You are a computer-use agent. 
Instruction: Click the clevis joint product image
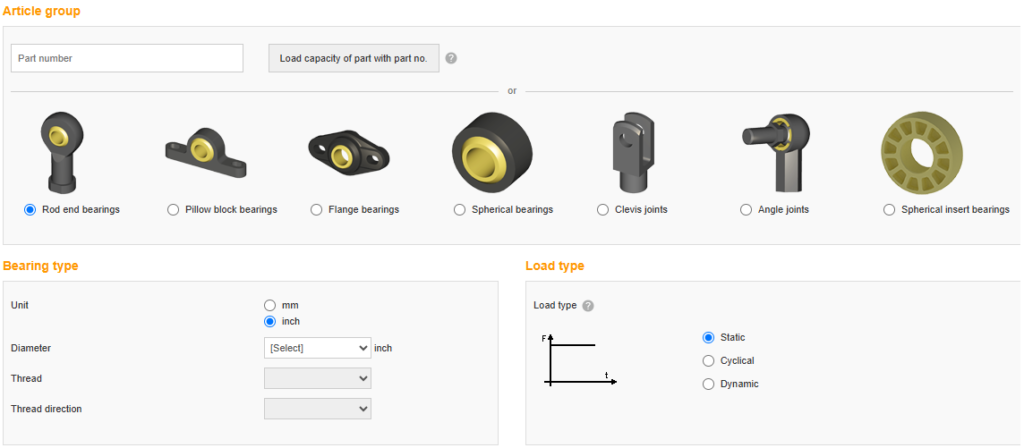(633, 153)
